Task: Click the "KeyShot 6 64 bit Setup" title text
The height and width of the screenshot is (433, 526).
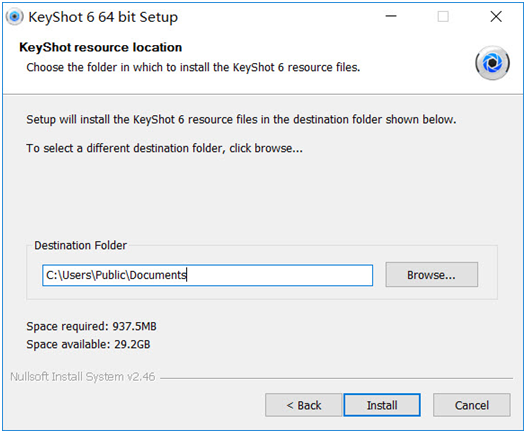Action: [103, 17]
